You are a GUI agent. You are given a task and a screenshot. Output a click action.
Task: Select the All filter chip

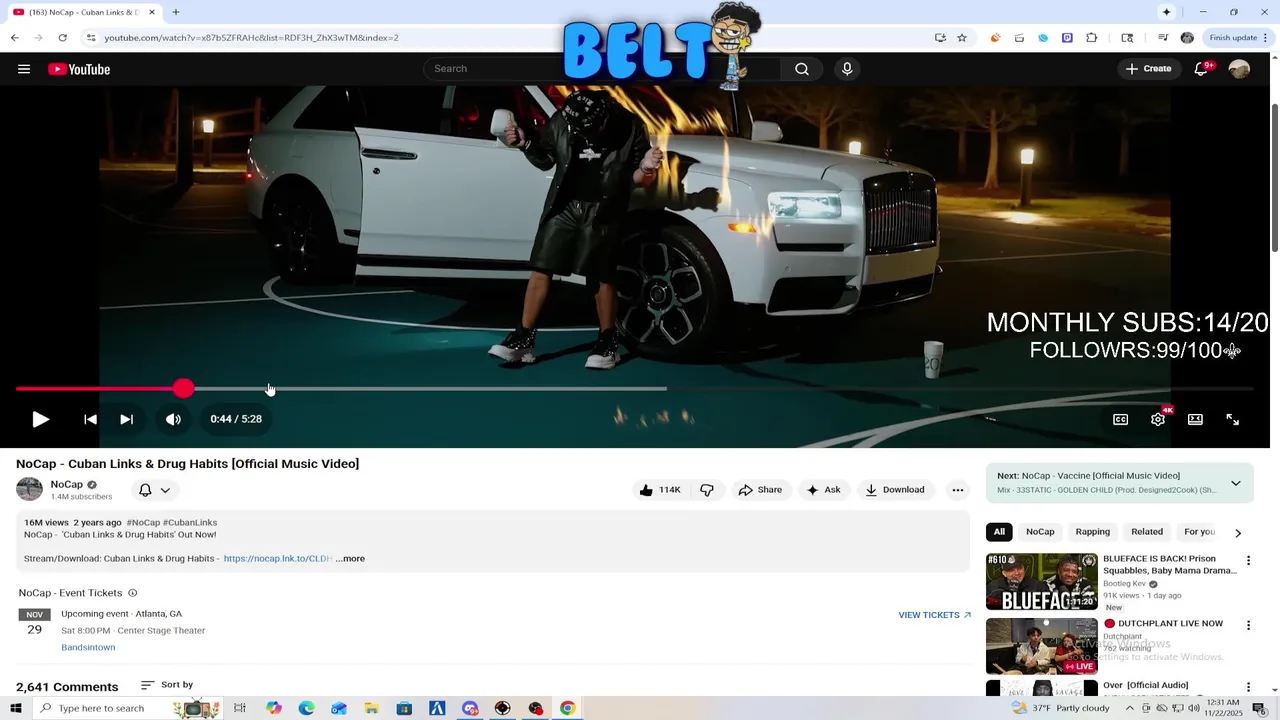999,532
